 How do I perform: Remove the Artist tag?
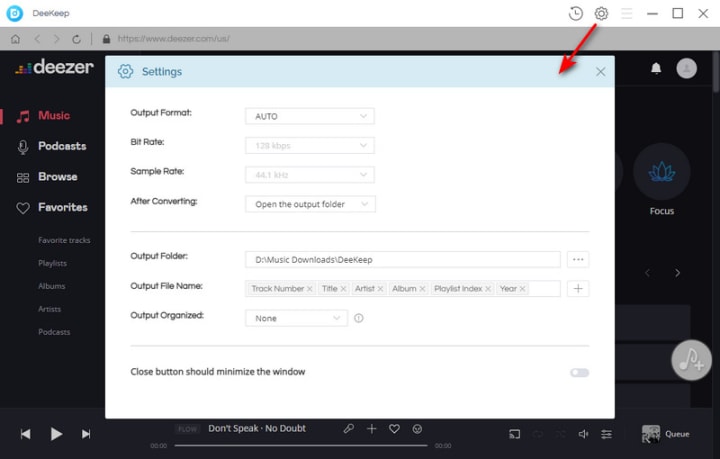point(380,289)
